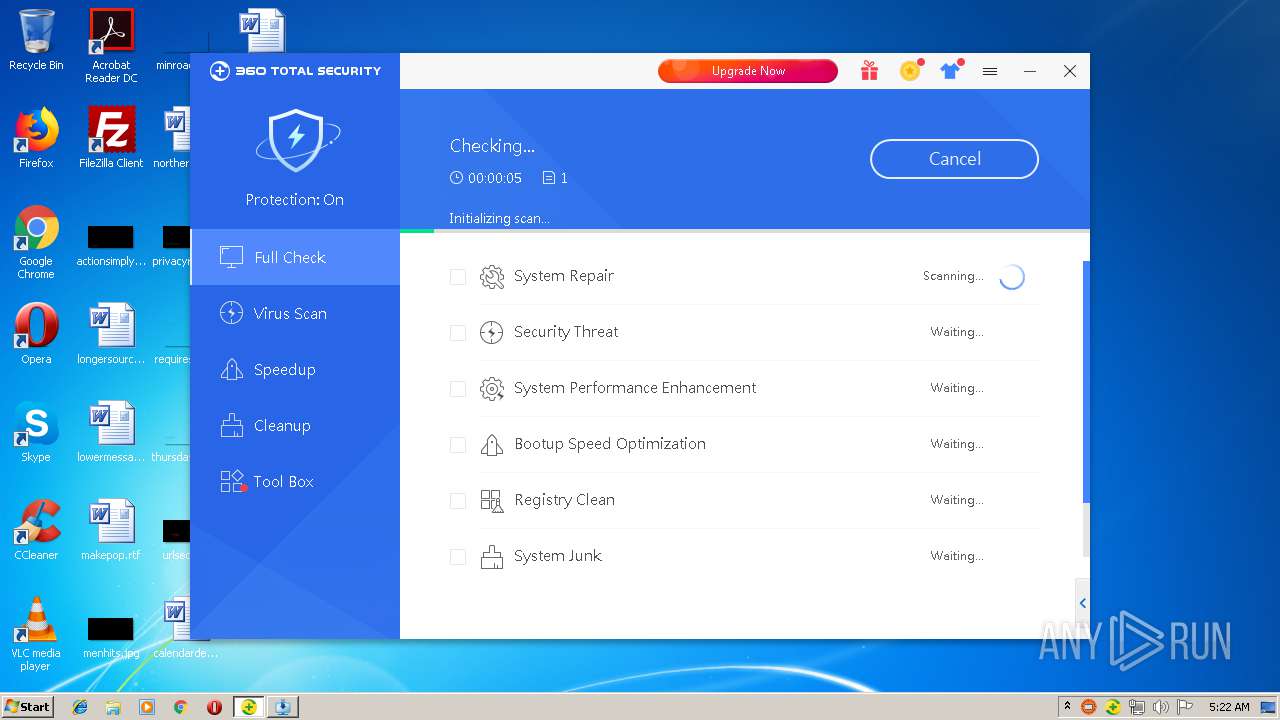Viewport: 1280px width, 720px height.
Task: Open the blue shirt theme icon
Action: point(950,71)
